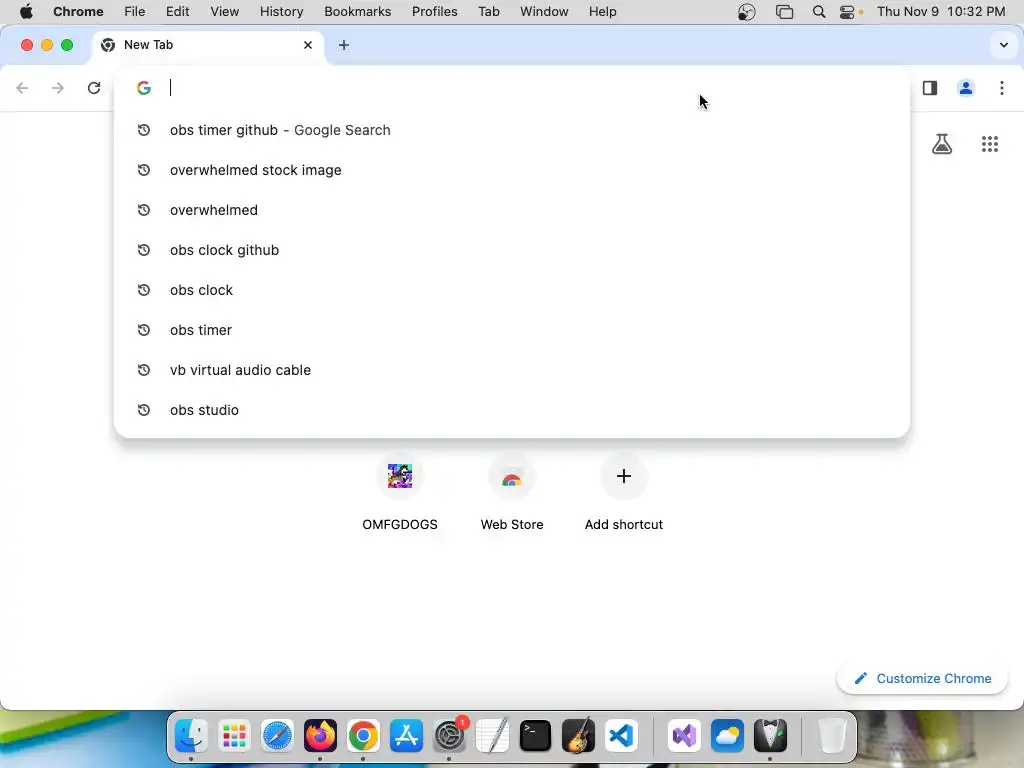
Task: Open Launchpad from the Dock
Action: point(234,736)
